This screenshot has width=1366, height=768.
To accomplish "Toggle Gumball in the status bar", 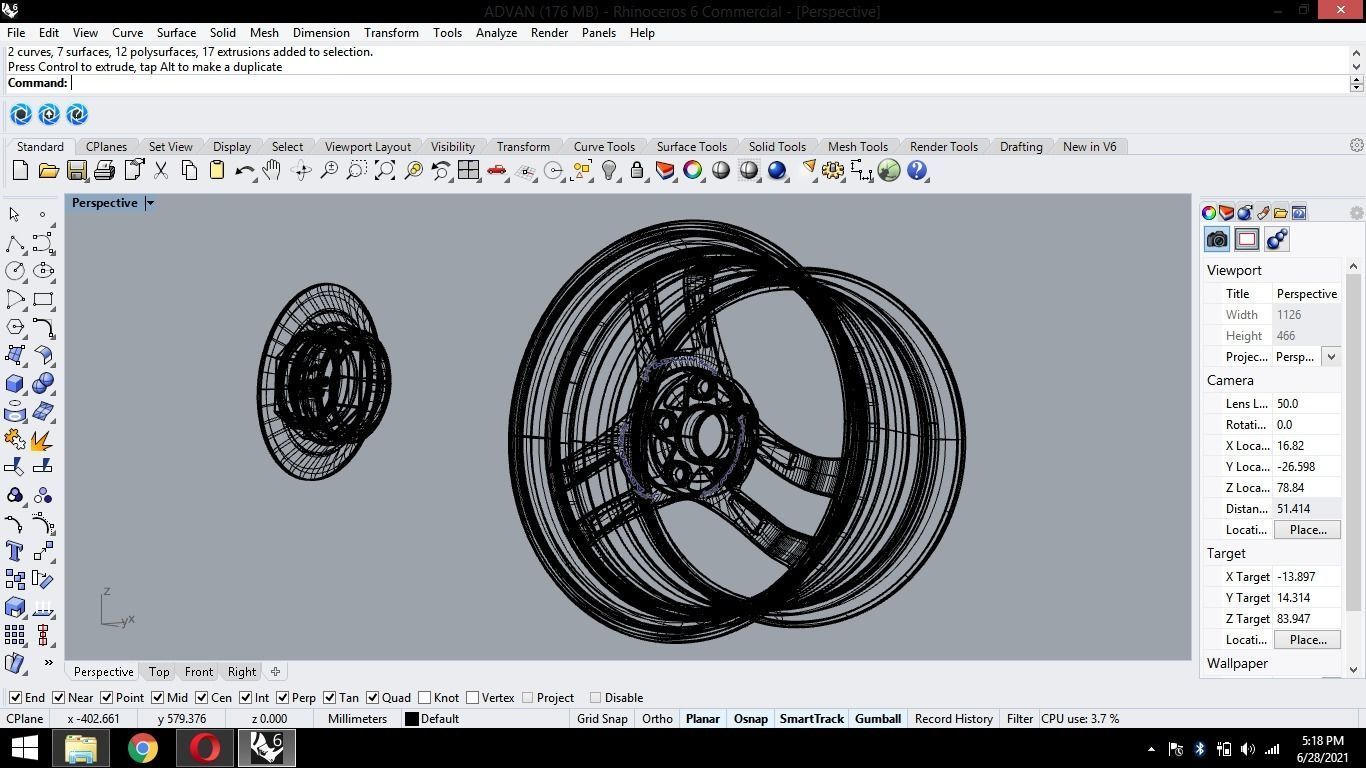I will coord(878,719).
